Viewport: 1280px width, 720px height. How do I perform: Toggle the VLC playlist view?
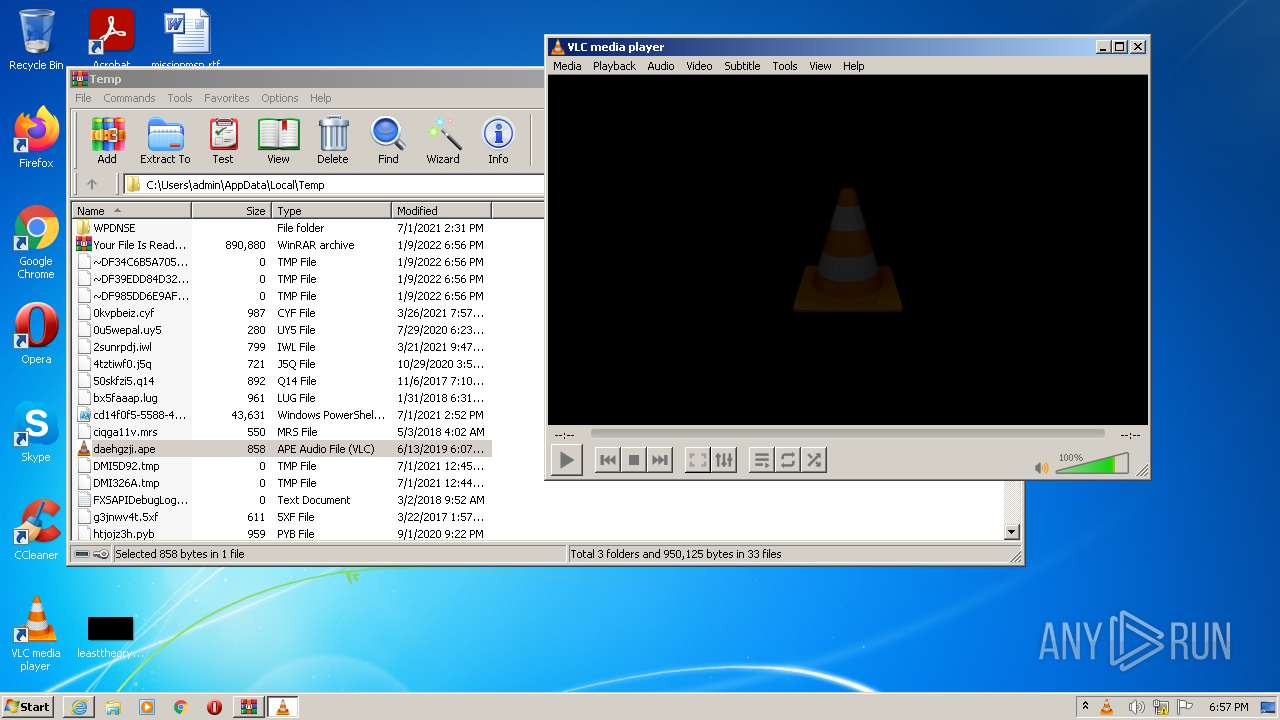761,460
